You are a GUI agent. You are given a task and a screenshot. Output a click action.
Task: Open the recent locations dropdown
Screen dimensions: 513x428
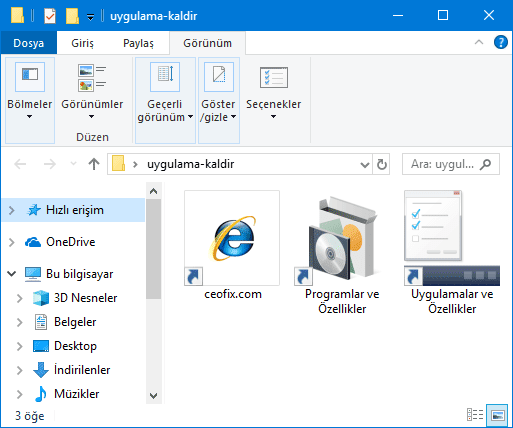click(73, 164)
